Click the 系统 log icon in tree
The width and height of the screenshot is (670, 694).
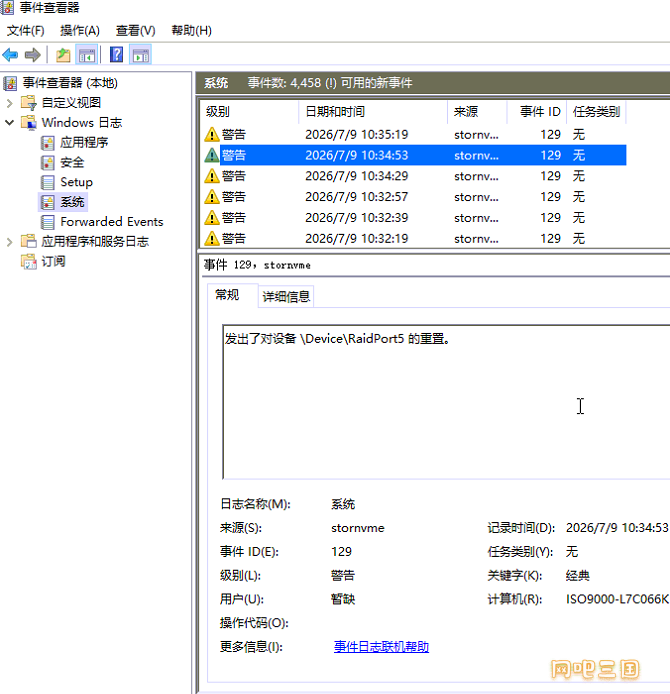(47, 202)
